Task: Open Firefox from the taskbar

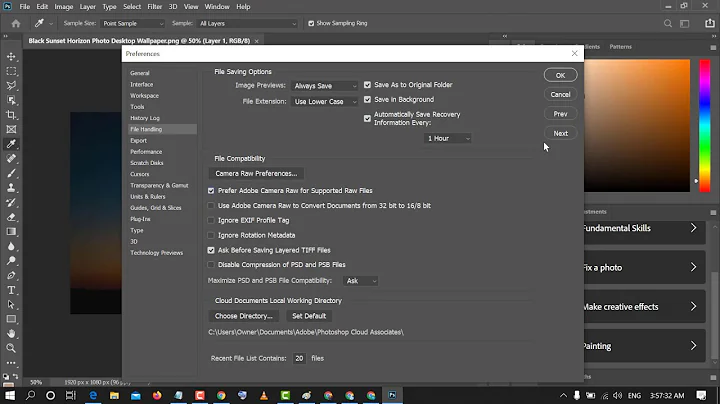Action: [157, 395]
